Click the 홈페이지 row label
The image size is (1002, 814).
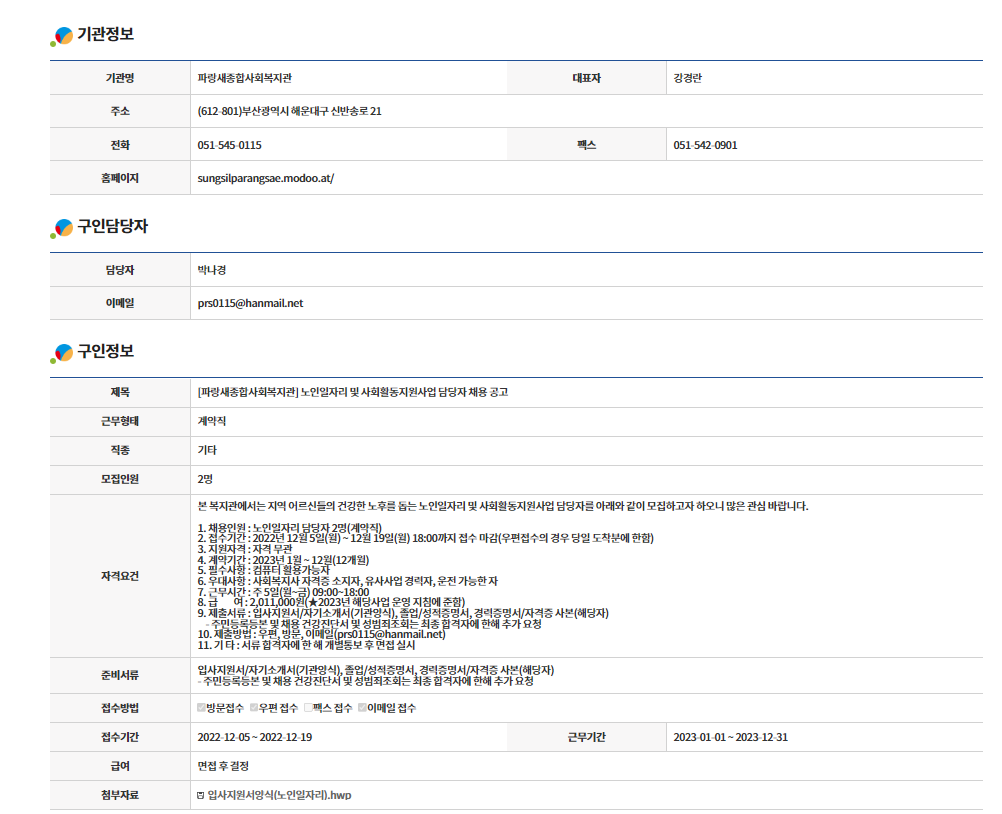click(x=120, y=178)
